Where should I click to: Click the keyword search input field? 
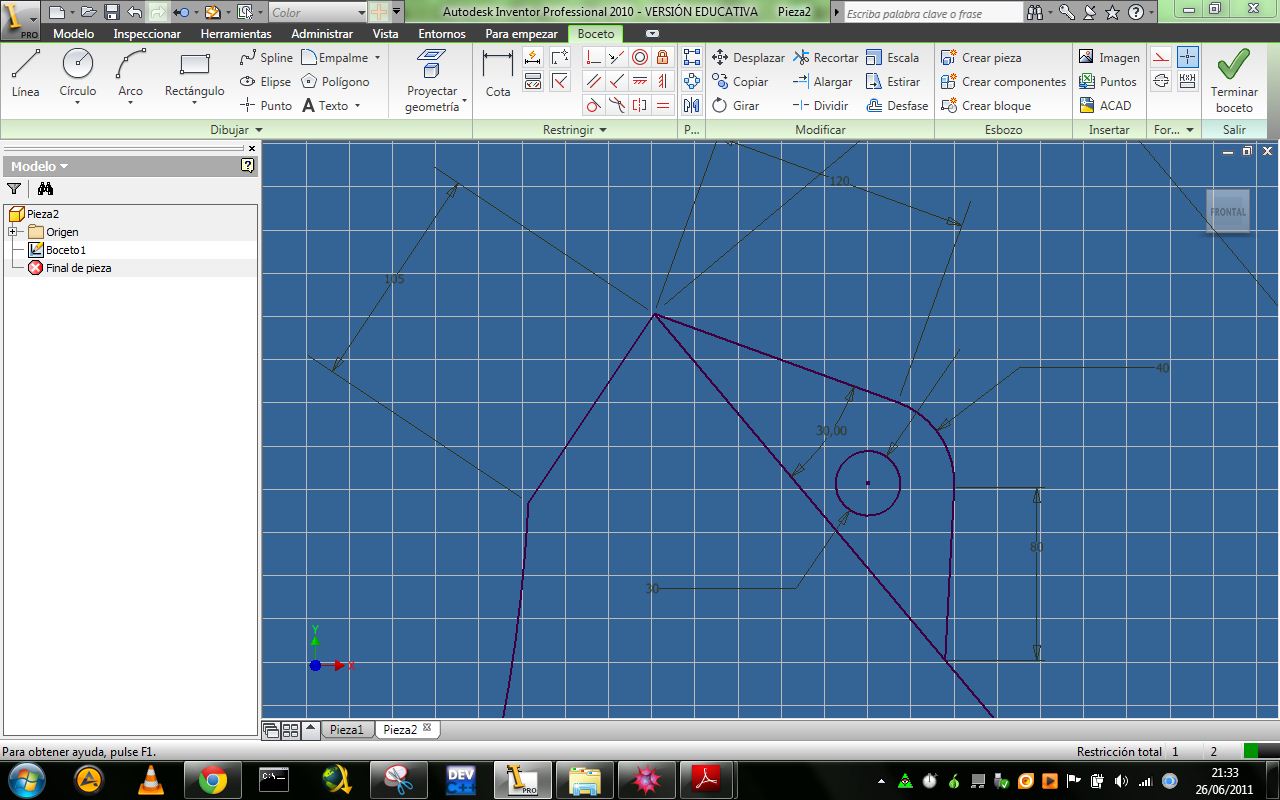click(x=932, y=14)
